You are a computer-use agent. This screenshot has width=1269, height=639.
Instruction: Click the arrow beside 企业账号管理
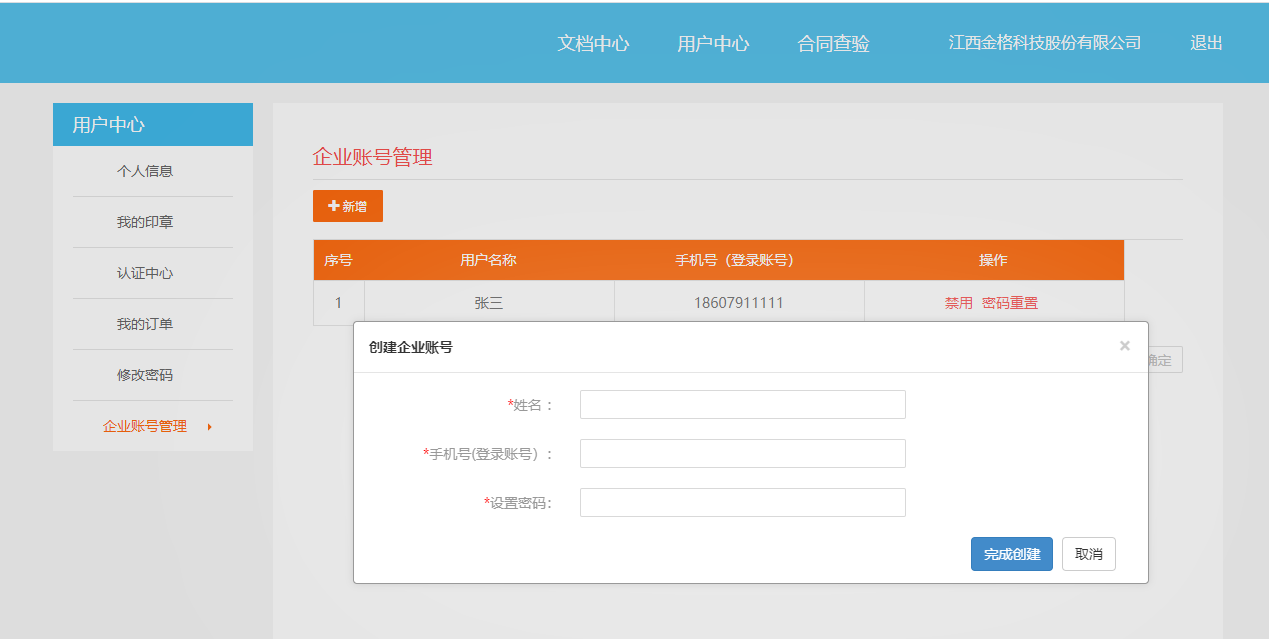(x=209, y=427)
